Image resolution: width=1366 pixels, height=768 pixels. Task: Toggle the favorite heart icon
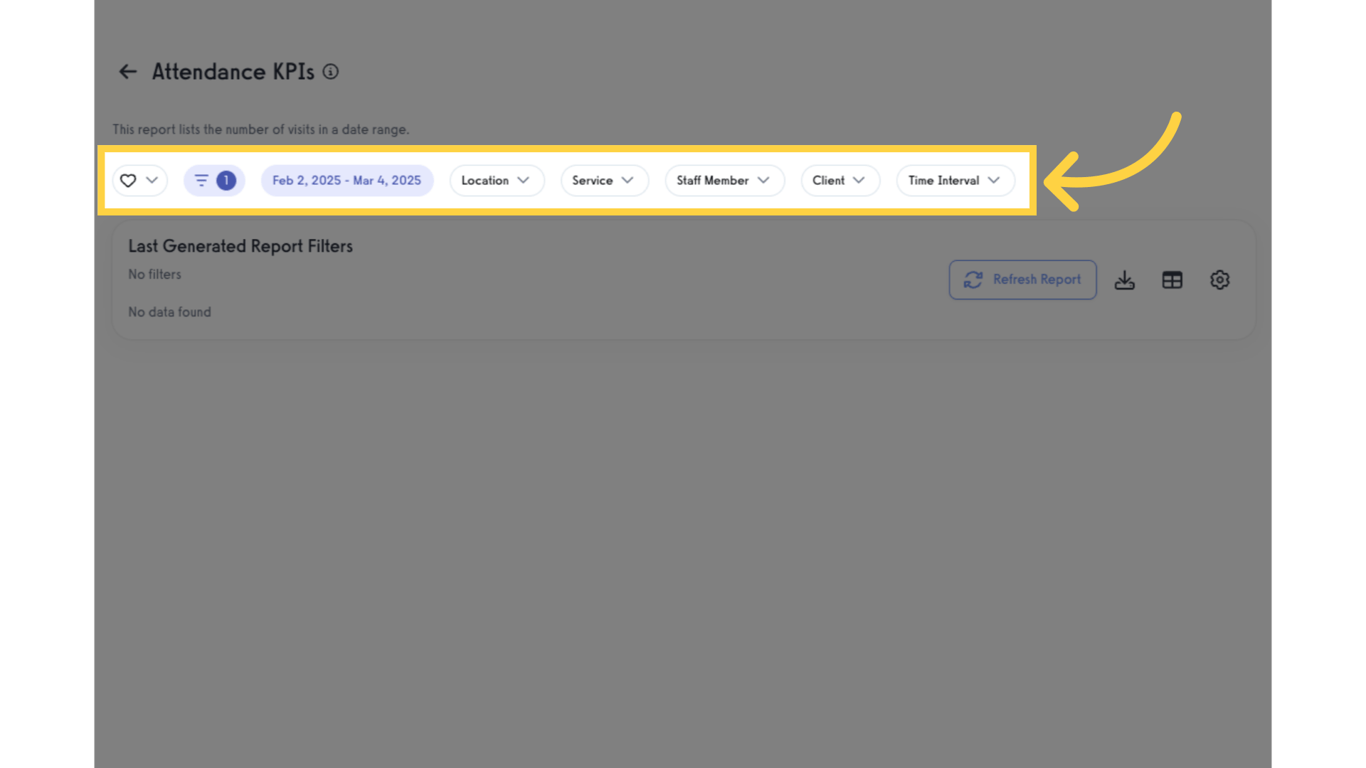[x=128, y=180]
